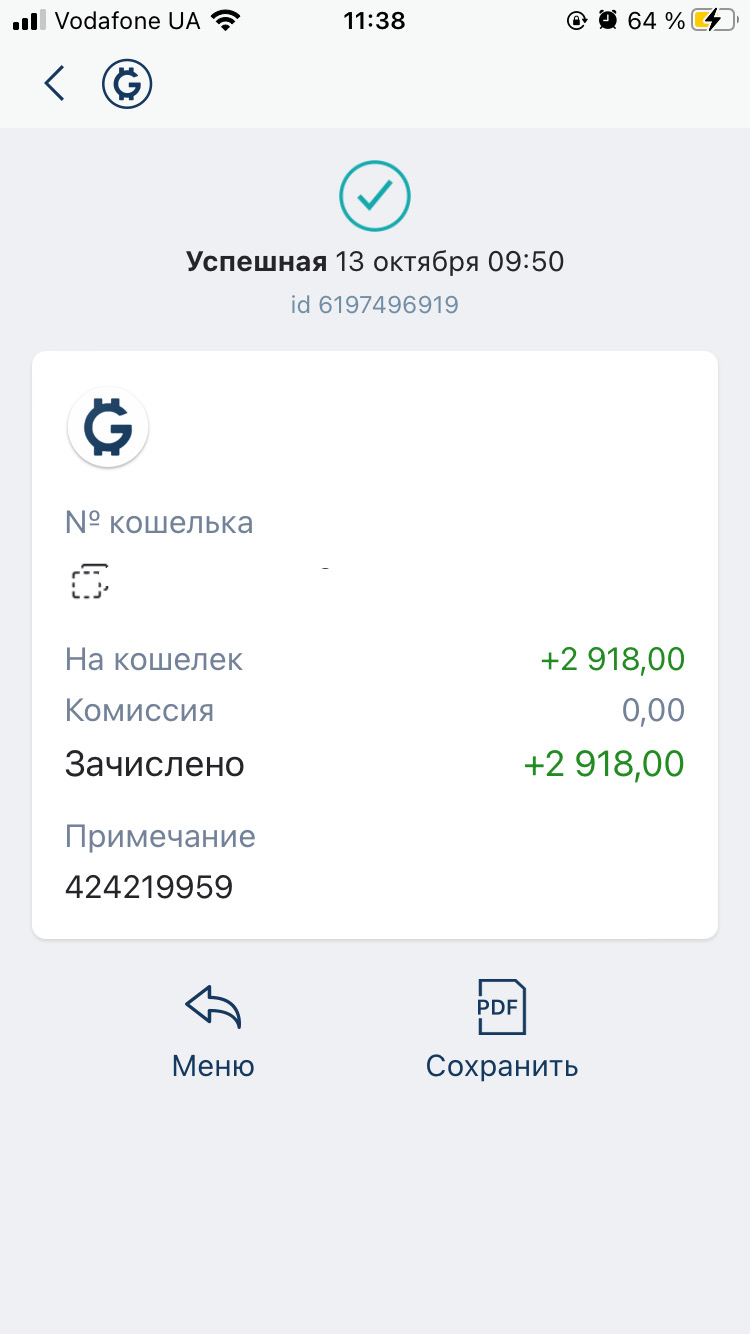This screenshot has height=1334, width=750.
Task: Tap the Wi-Fi icon in status bar
Action: 228,20
